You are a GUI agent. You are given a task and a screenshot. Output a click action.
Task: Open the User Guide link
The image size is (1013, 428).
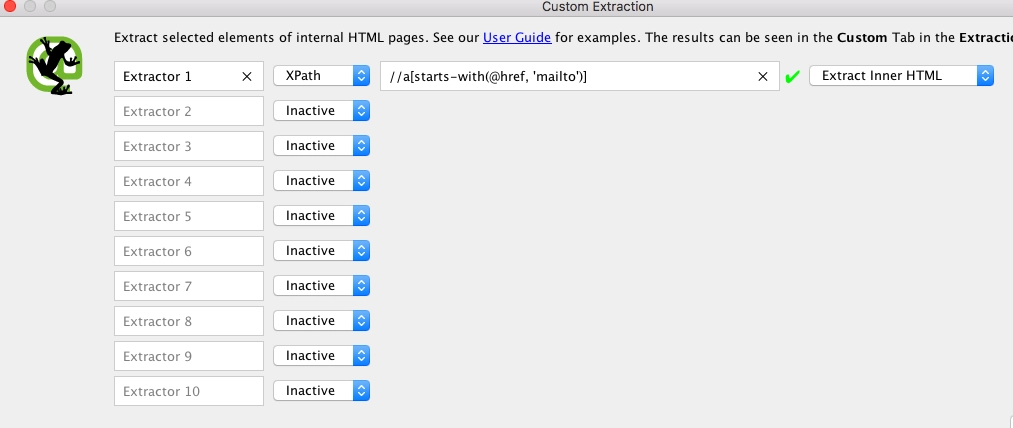click(517, 37)
